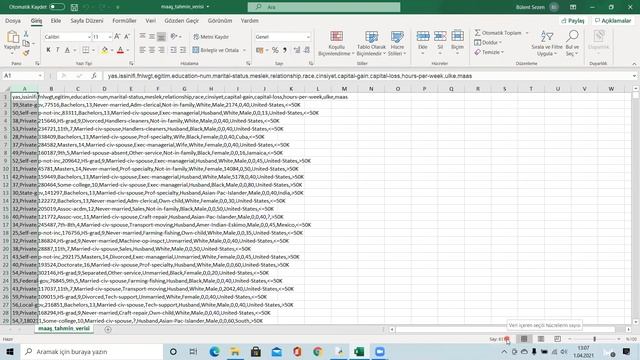Click the taskbar search box
Viewport: 640px width, 360px height.
(92, 351)
